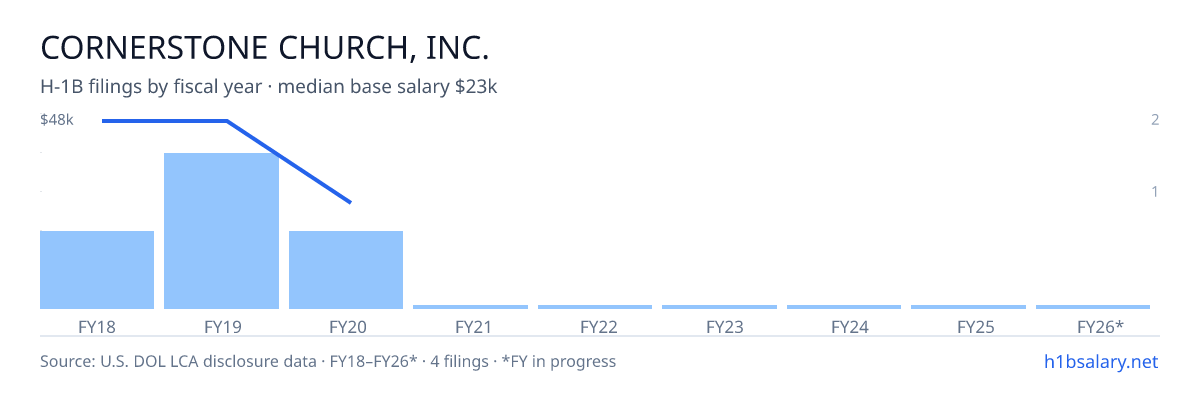Select the flat FY26* bar
The height and width of the screenshot is (400, 1200).
tap(1093, 307)
